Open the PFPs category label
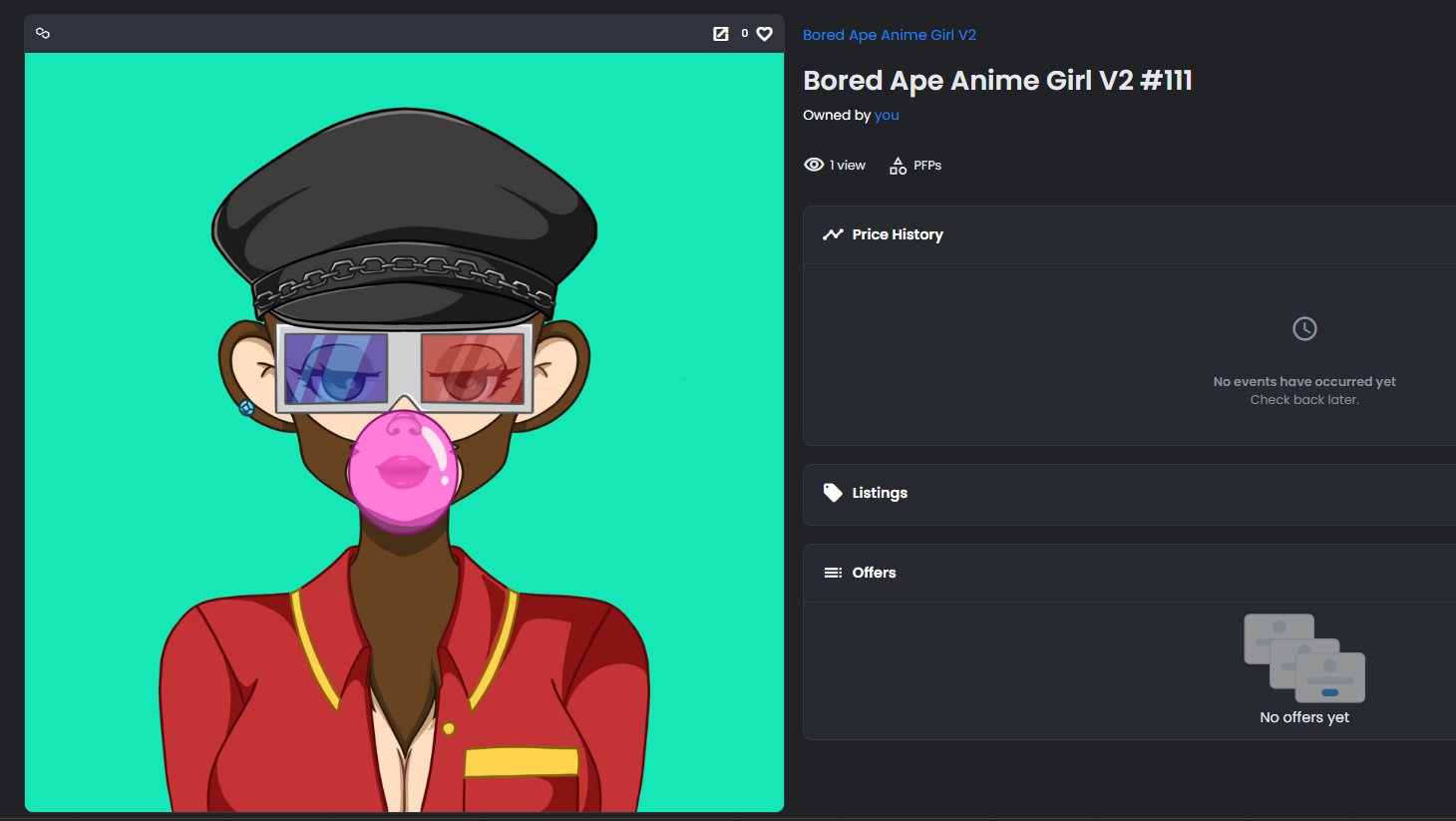This screenshot has width=1456, height=821. click(927, 166)
